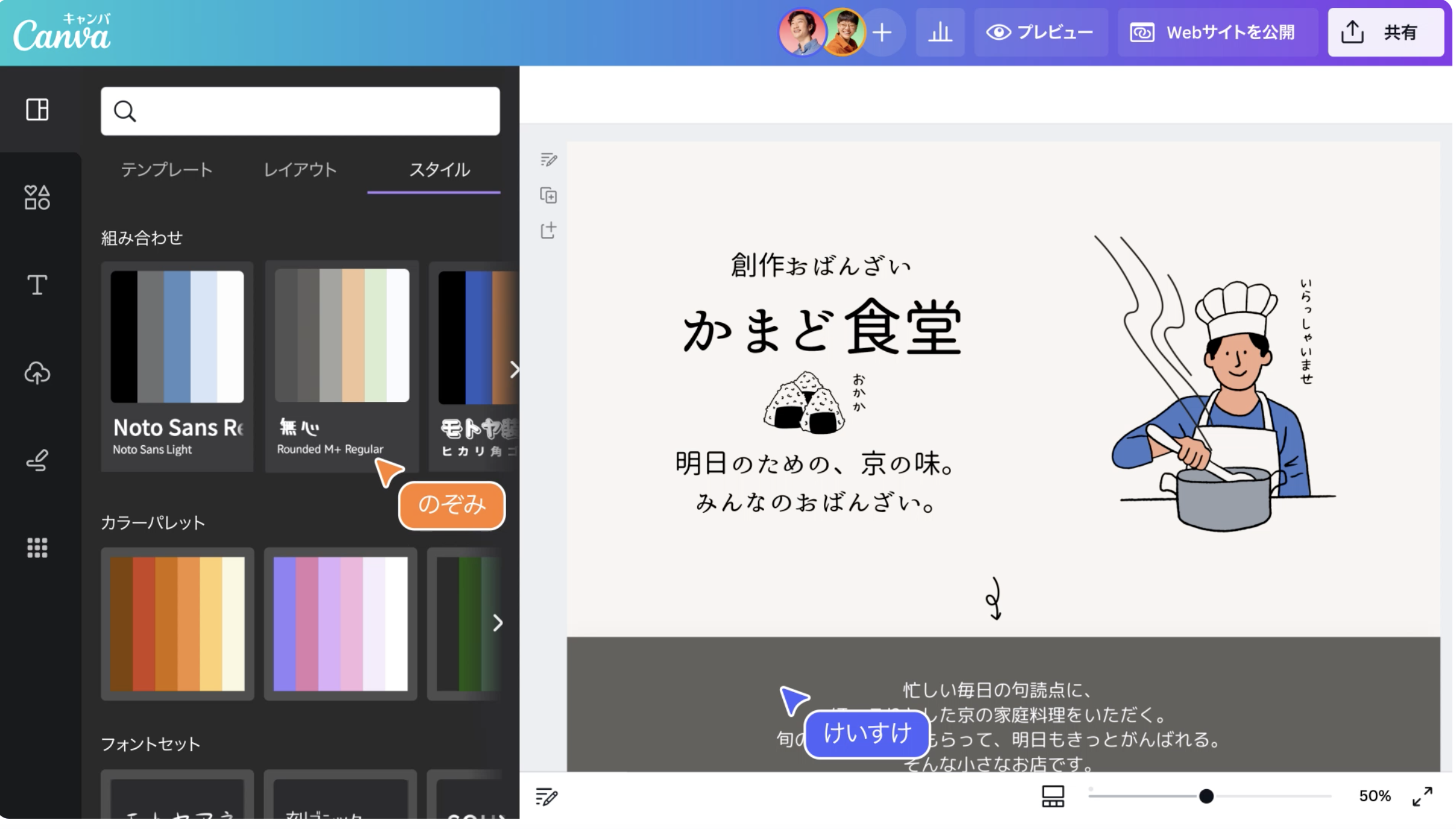The width and height of the screenshot is (1456, 829).
Task: Open the Design templates sidebar icon
Action: (37, 110)
